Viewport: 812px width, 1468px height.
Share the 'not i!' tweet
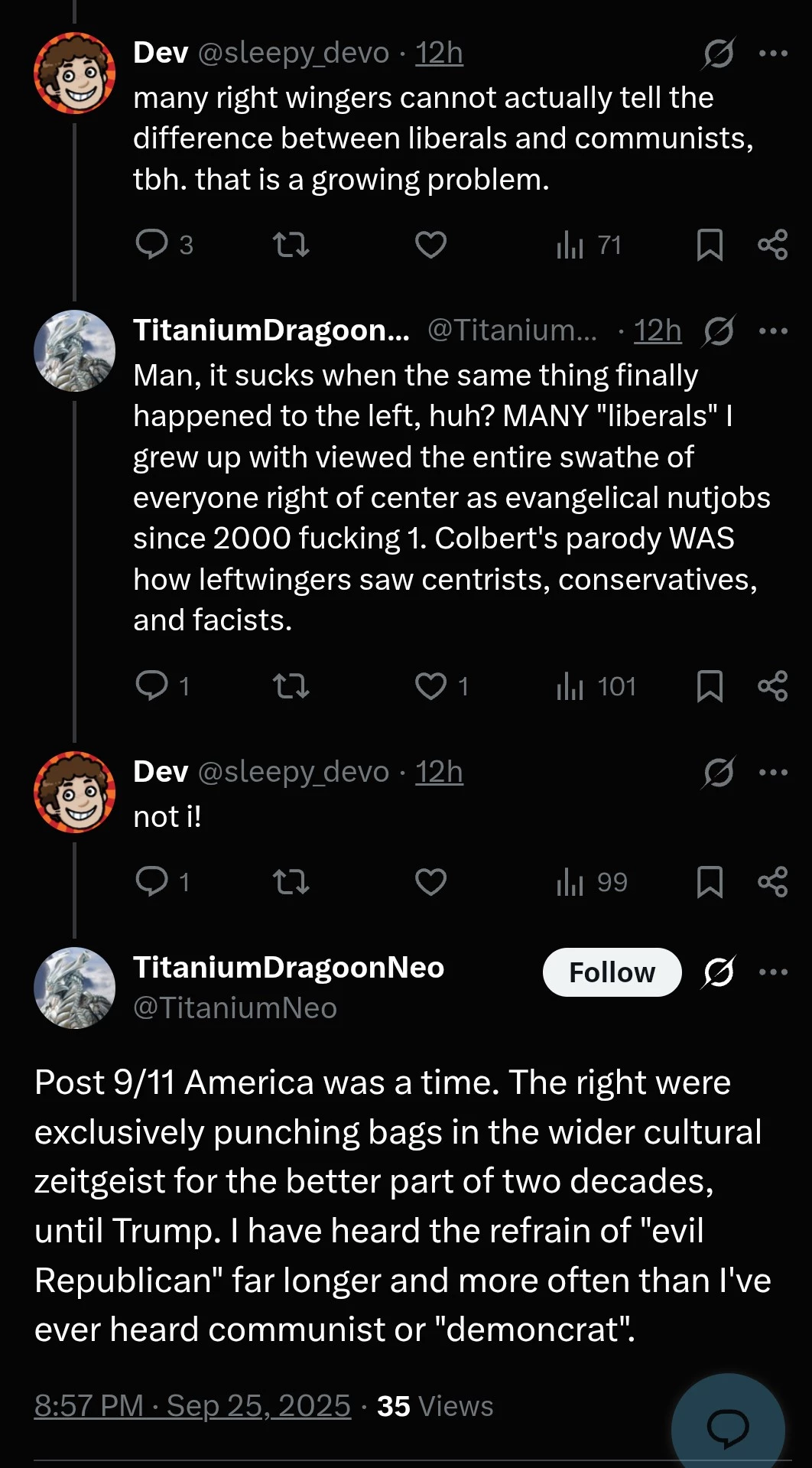772,882
